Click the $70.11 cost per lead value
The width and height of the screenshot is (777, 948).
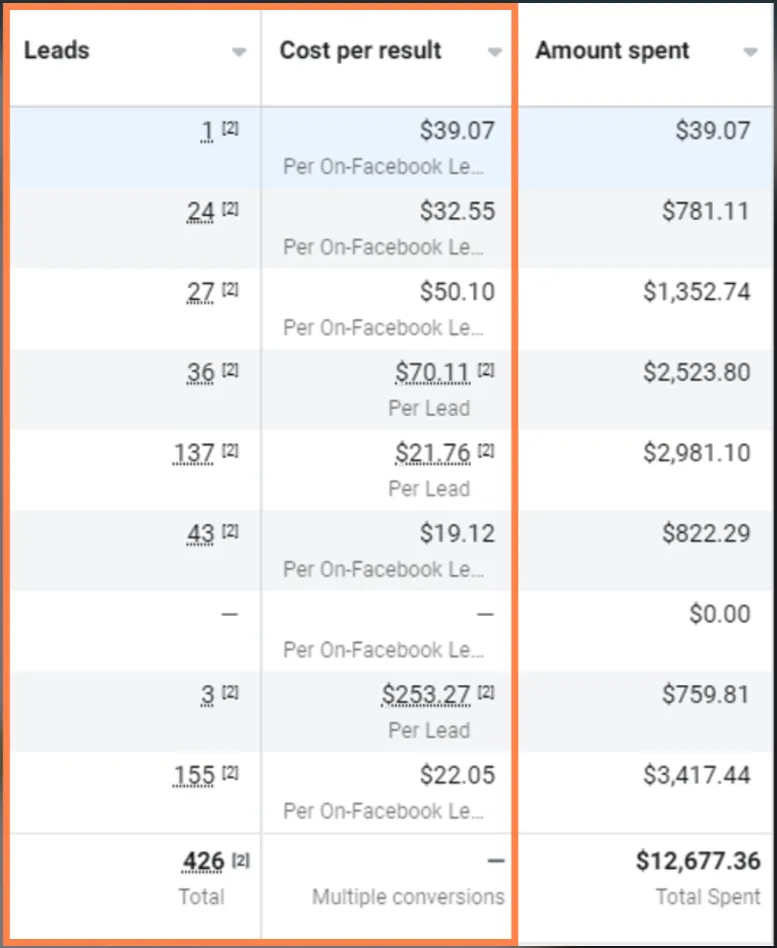(432, 372)
